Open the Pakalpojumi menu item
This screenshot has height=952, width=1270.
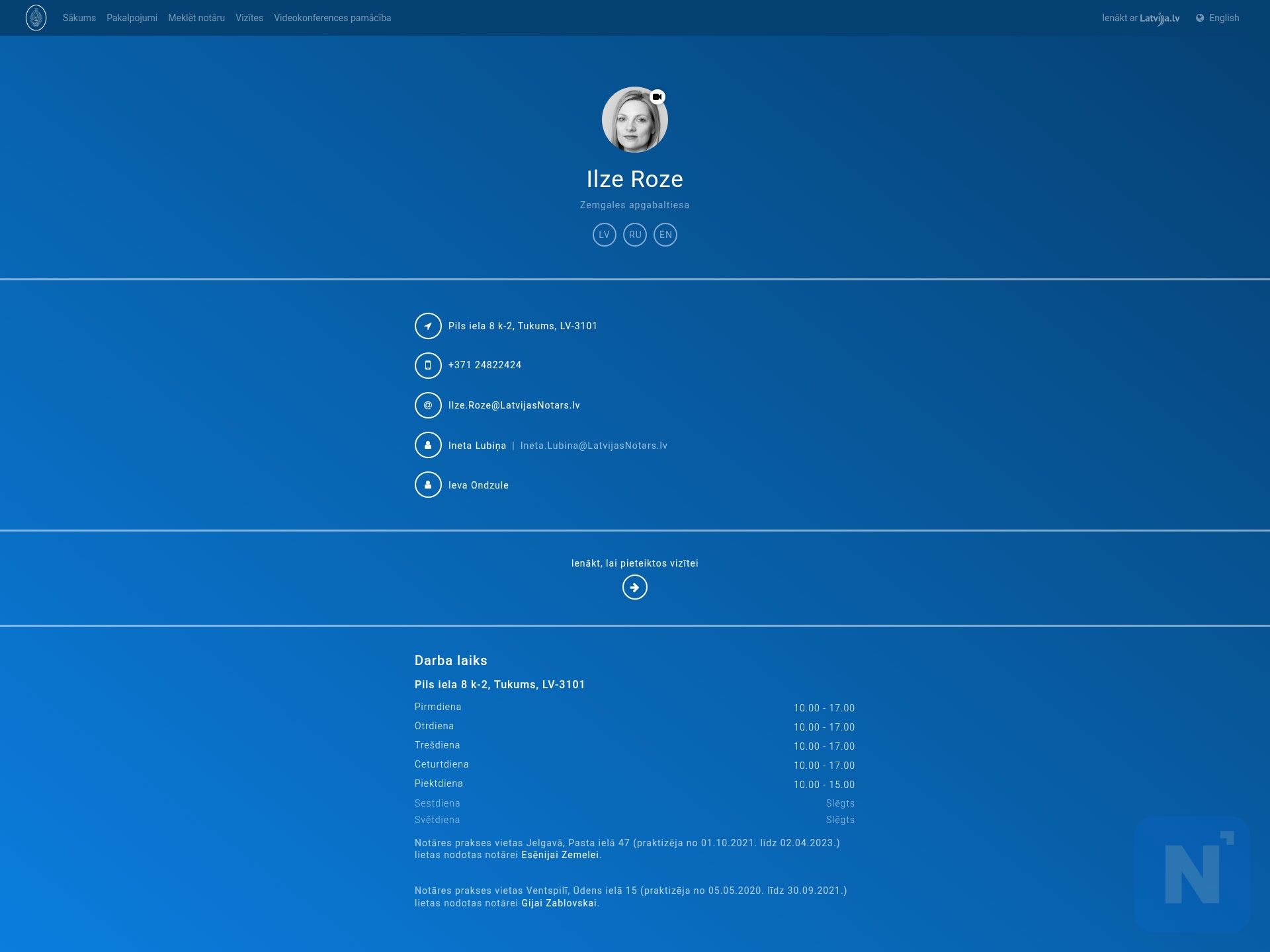[x=132, y=18]
